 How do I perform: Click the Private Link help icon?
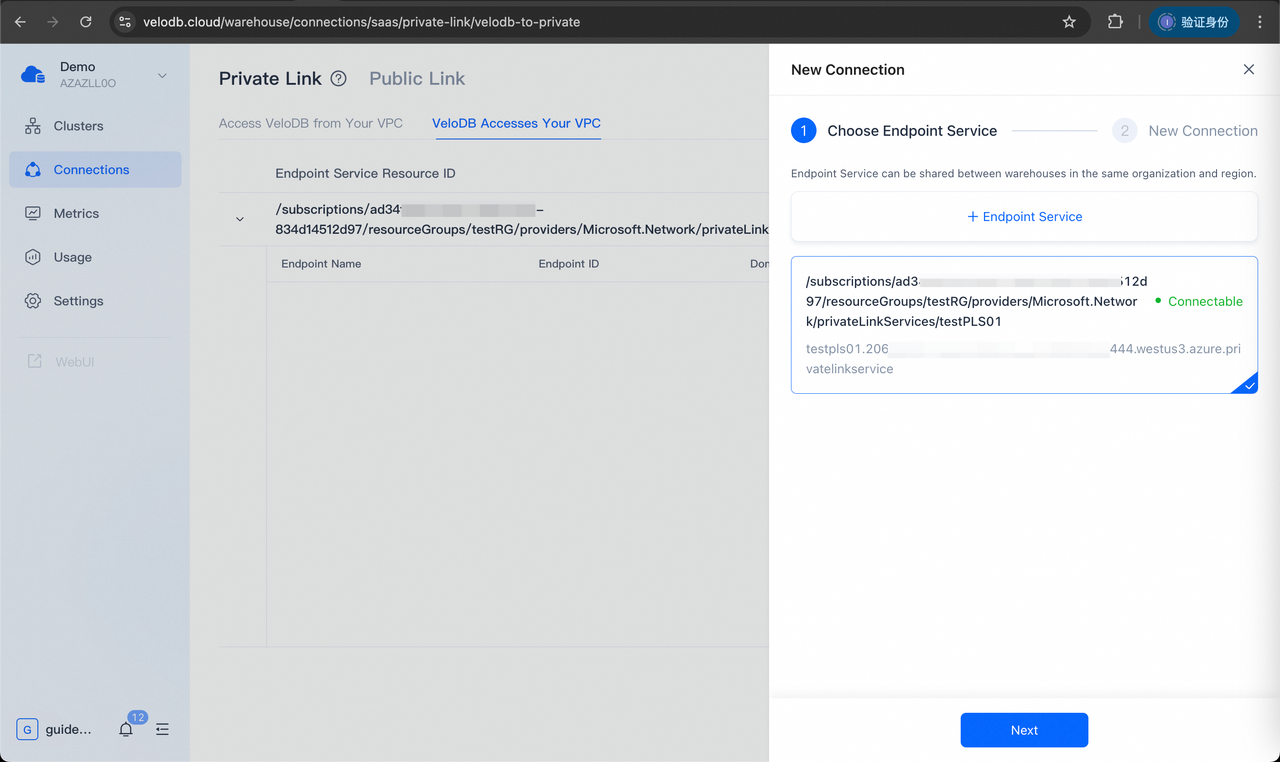click(x=337, y=78)
